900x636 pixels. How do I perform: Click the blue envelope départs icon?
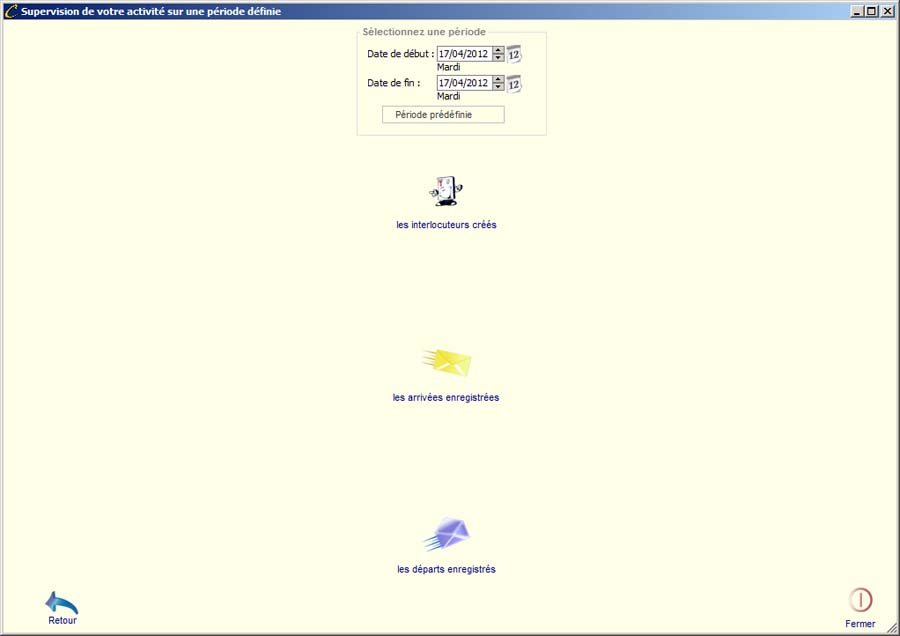click(446, 534)
